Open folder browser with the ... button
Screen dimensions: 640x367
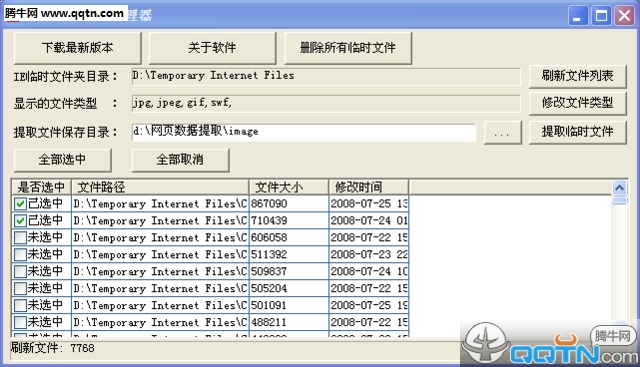(502, 133)
